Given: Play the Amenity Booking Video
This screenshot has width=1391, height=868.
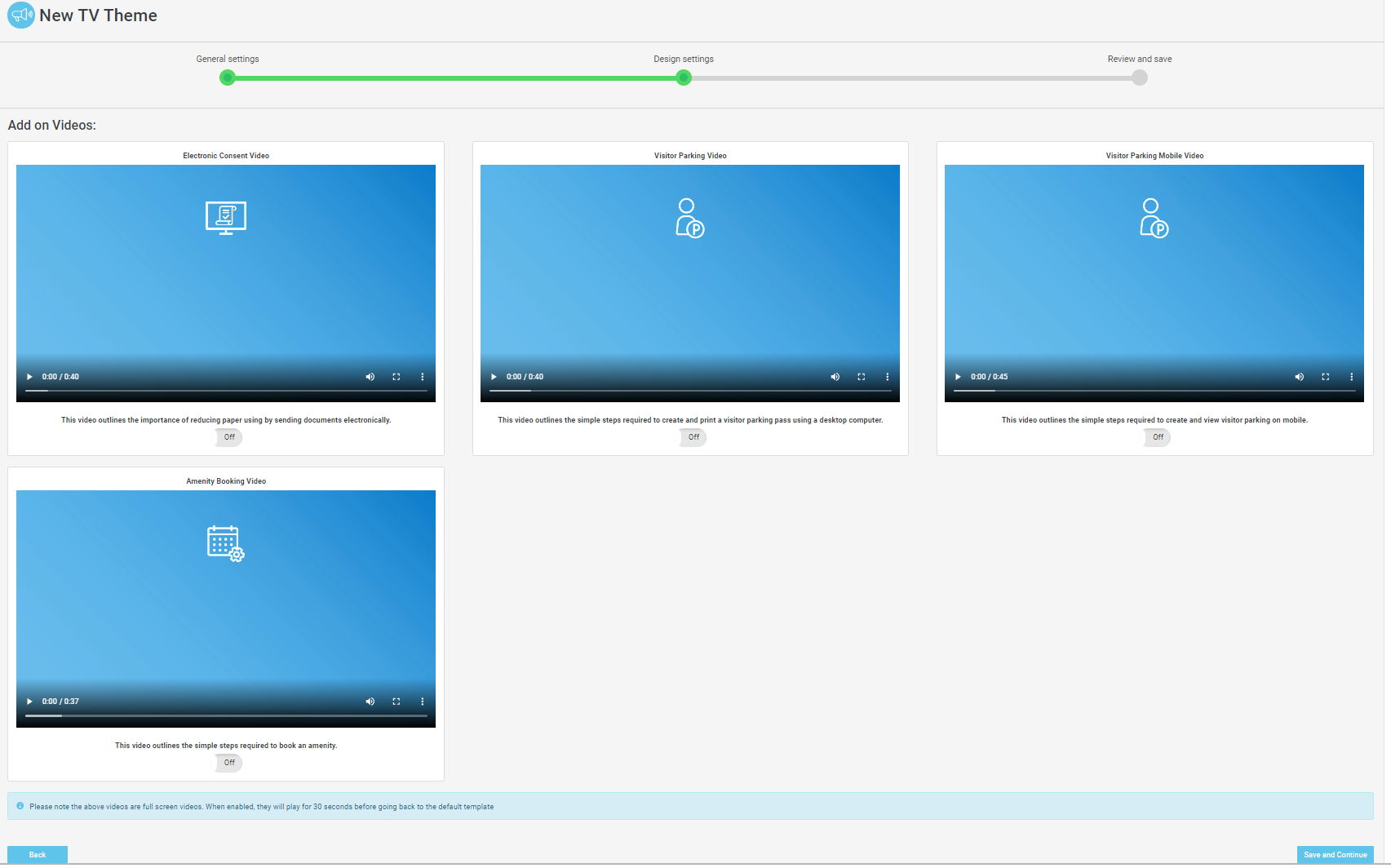Looking at the screenshot, I should tap(29, 702).
